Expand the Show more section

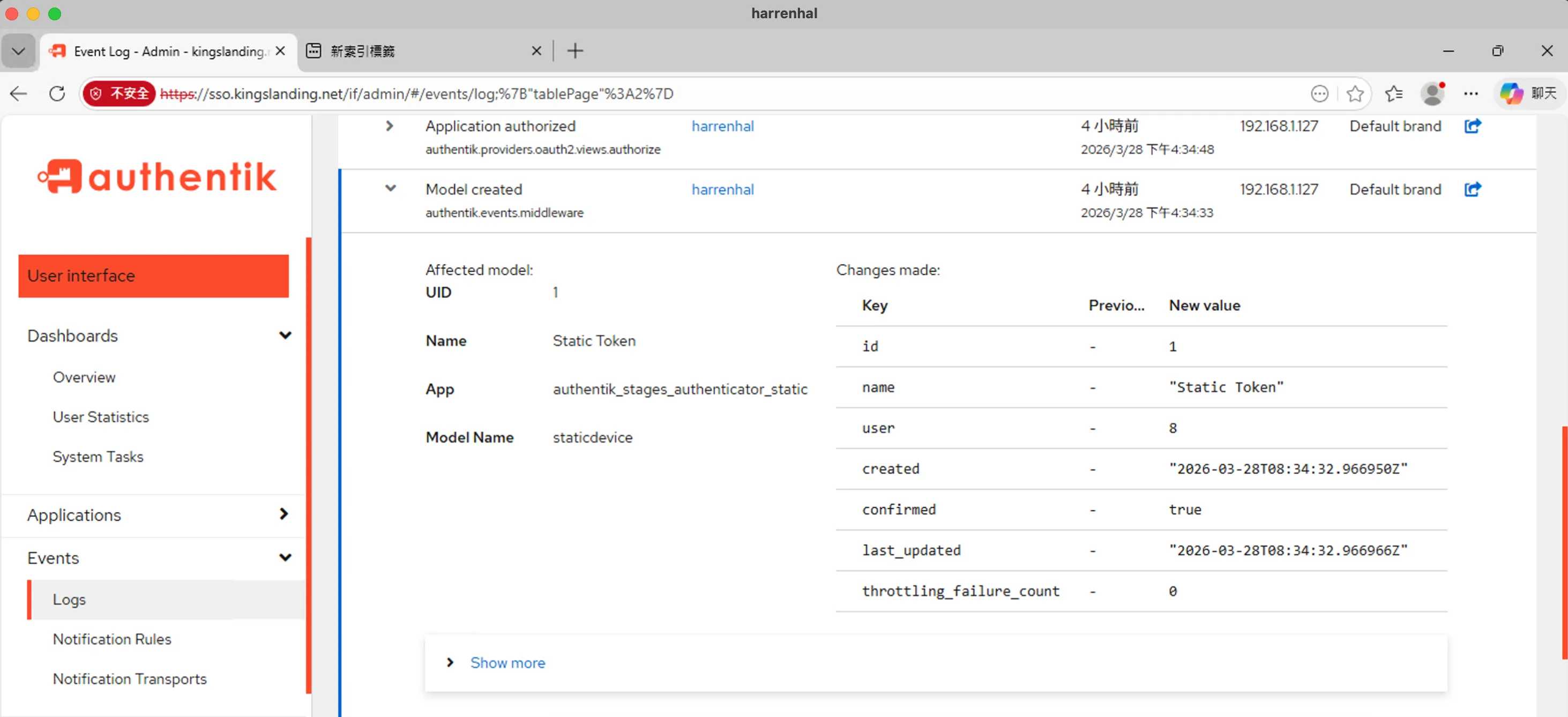[450, 662]
